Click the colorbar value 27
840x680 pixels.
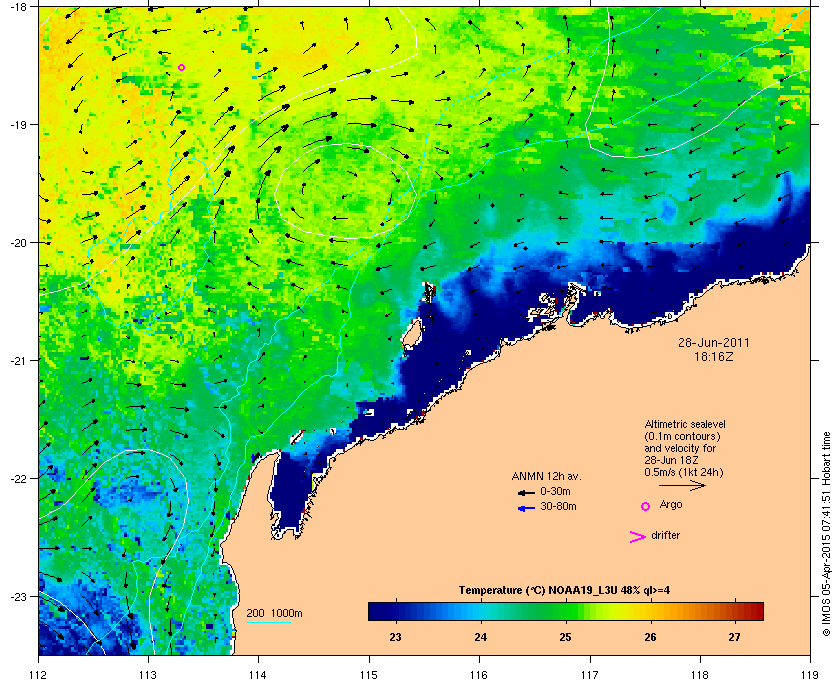[x=734, y=637]
